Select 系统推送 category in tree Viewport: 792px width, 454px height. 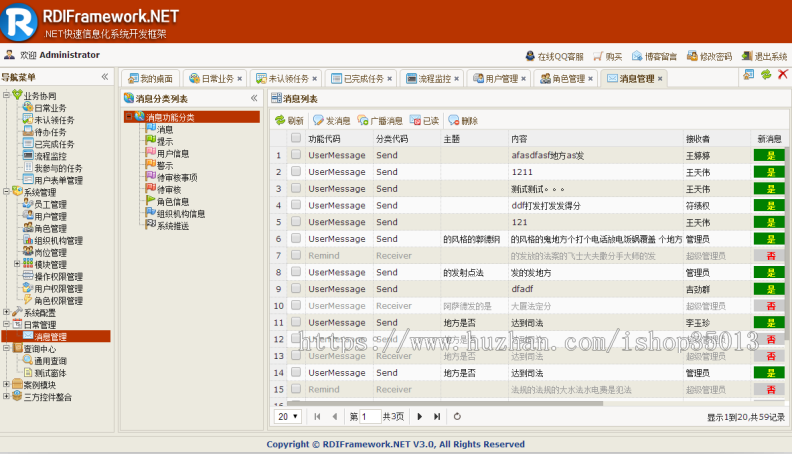173,226
